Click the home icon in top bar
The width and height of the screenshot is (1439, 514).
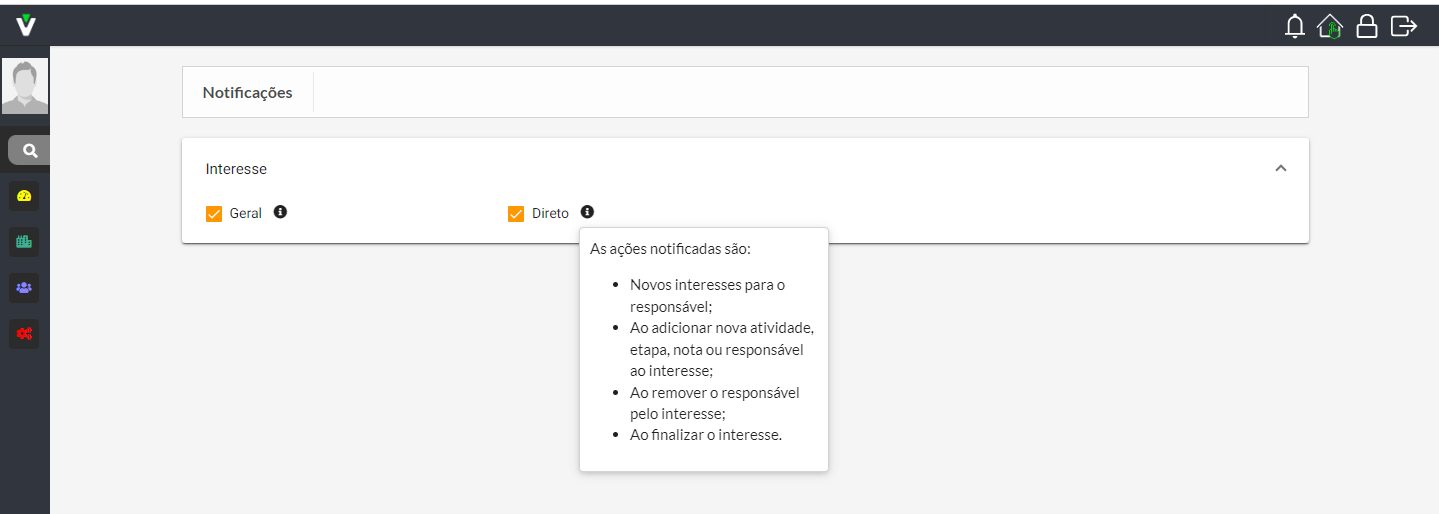1330,26
